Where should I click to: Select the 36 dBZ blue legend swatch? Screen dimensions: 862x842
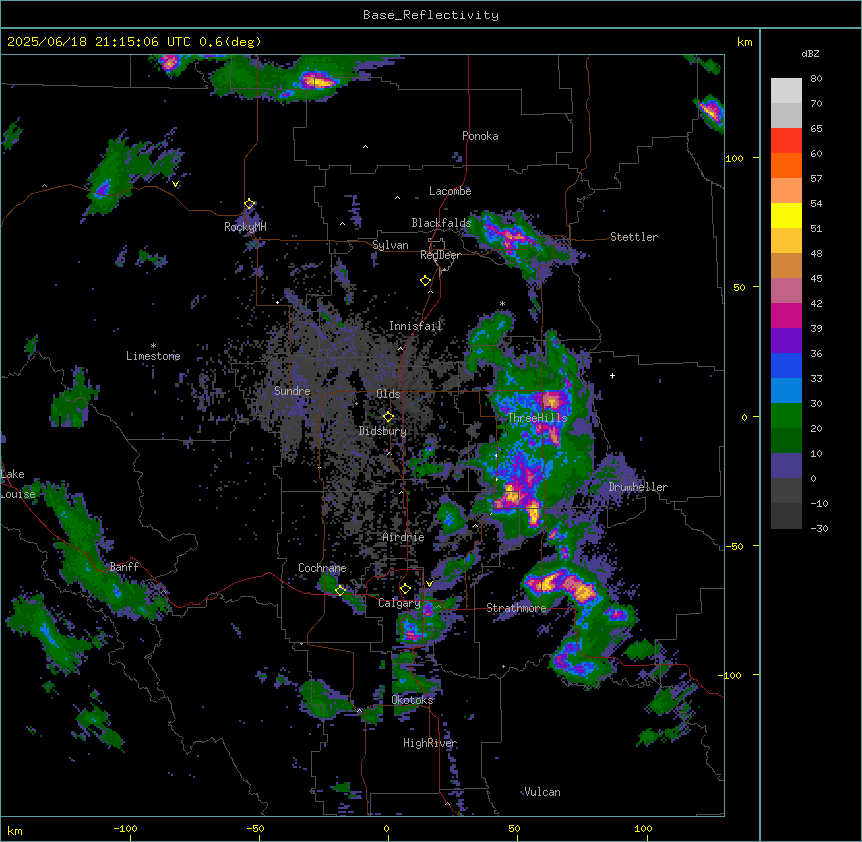coord(786,365)
